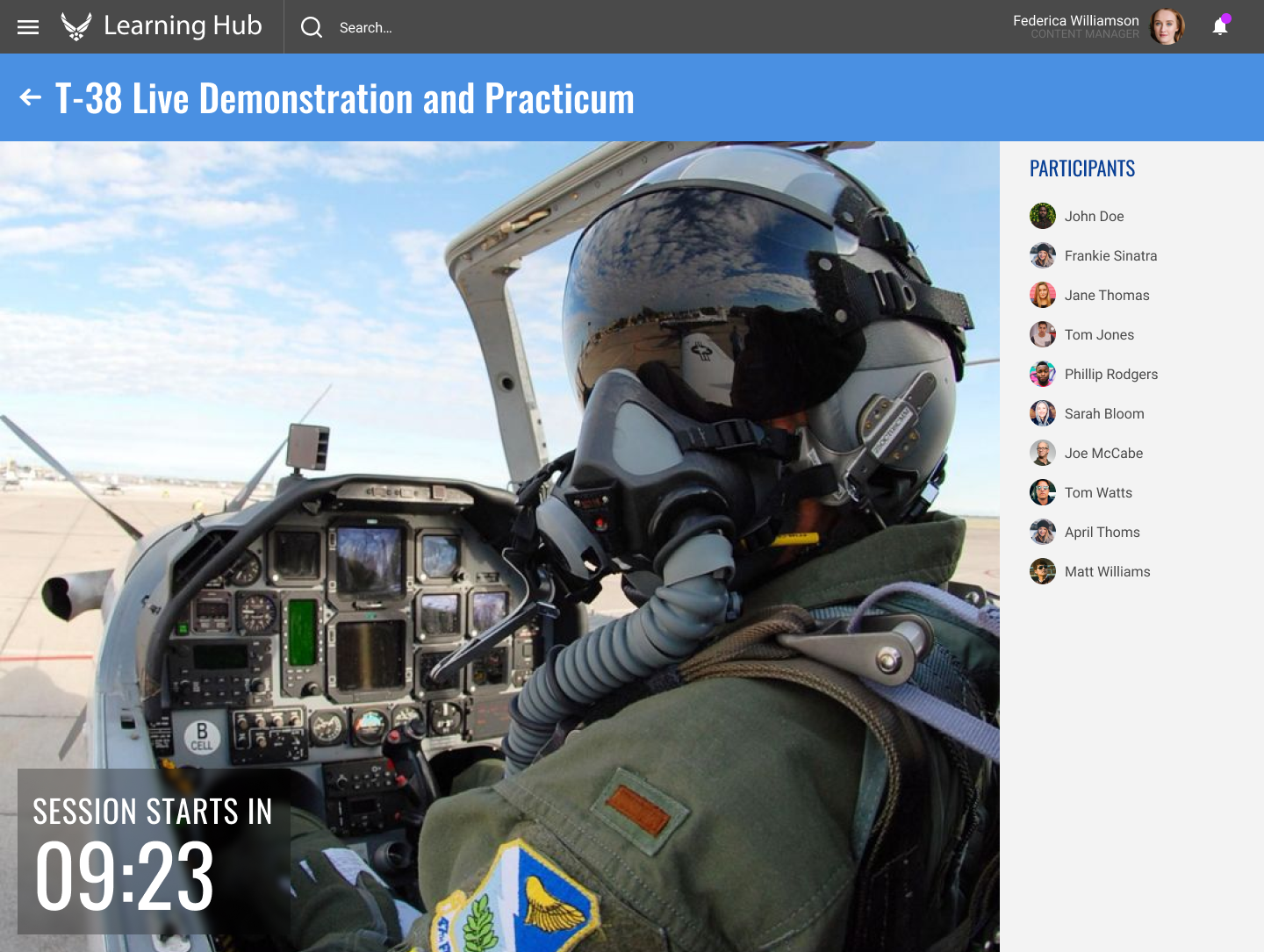Select participant name Frankie Sinatra
The width and height of the screenshot is (1264, 952).
pyautogui.click(x=1110, y=256)
